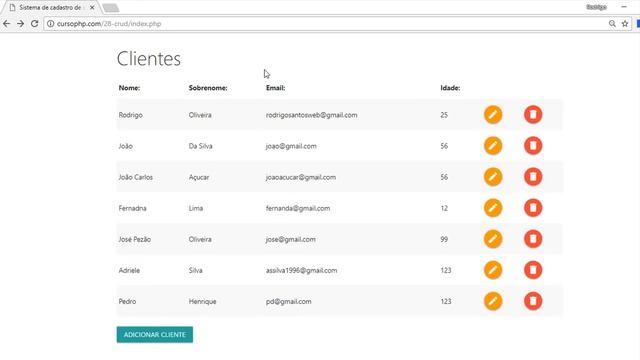Viewport: 640px width, 360px height.
Task: Switch to Sistema de cadastro tab
Action: pos(50,7)
